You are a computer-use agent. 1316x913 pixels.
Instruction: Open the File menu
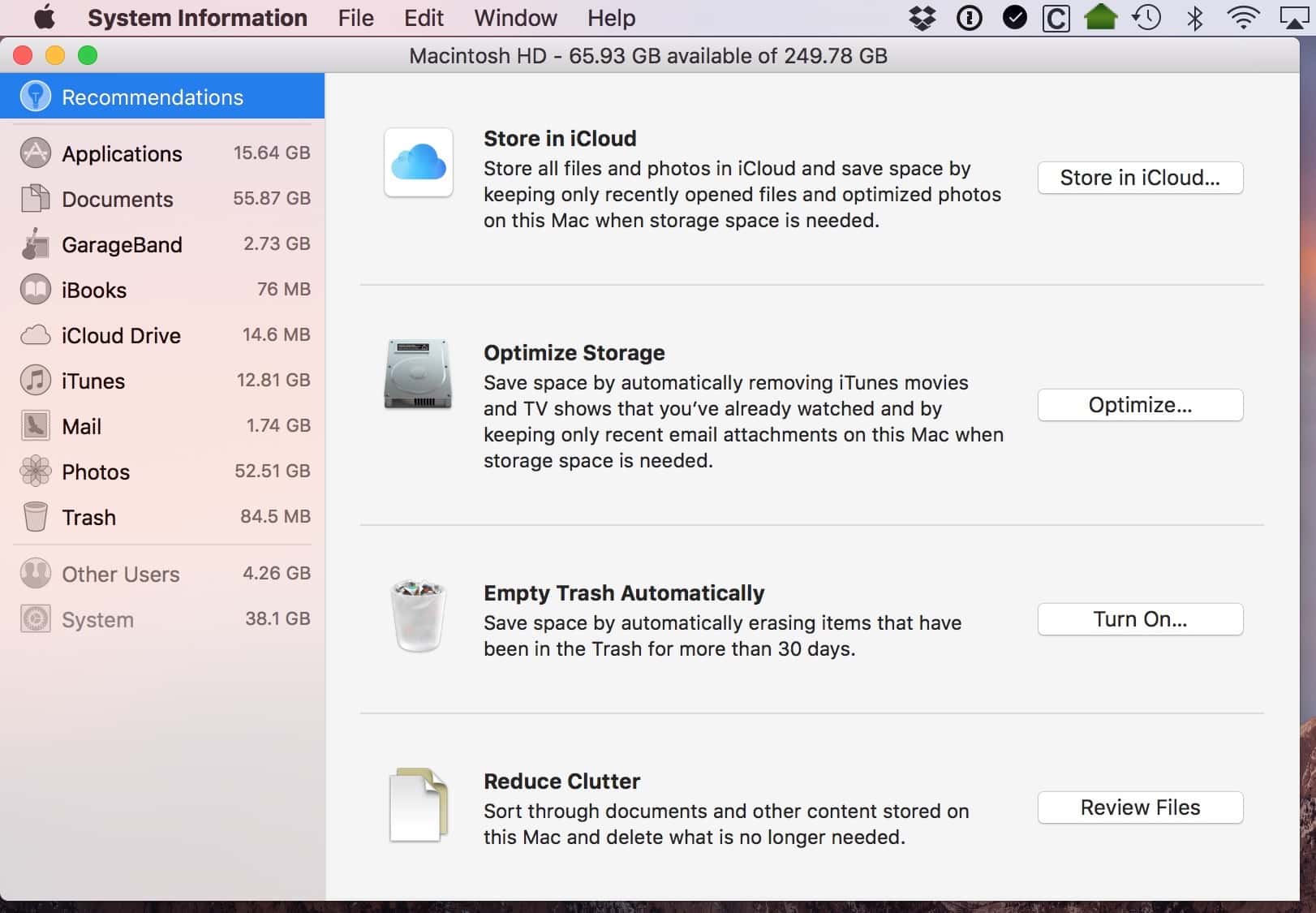(356, 18)
